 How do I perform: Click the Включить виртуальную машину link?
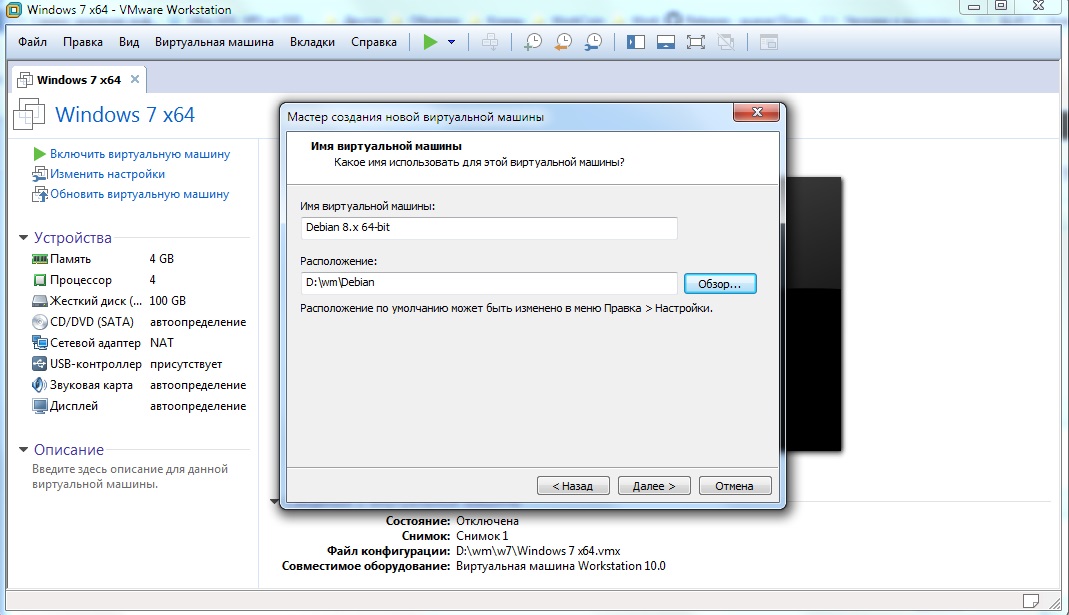click(140, 154)
